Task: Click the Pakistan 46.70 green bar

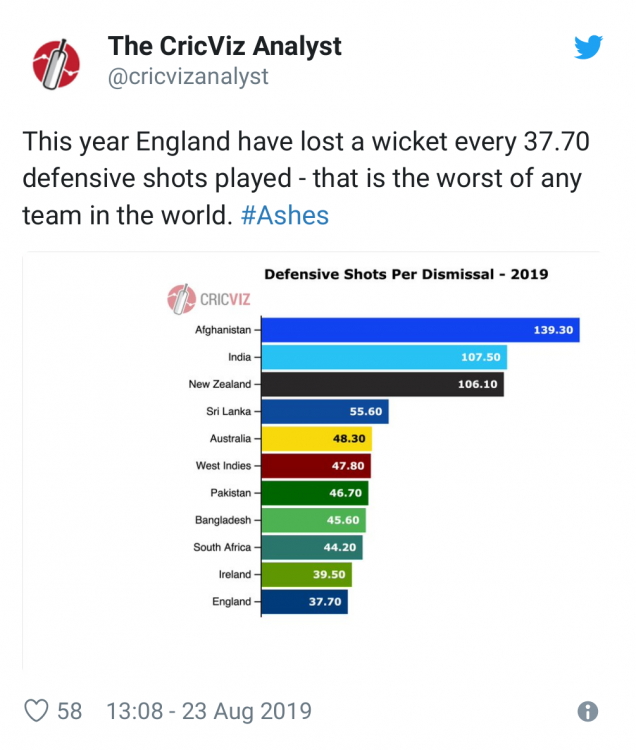Action: point(314,493)
